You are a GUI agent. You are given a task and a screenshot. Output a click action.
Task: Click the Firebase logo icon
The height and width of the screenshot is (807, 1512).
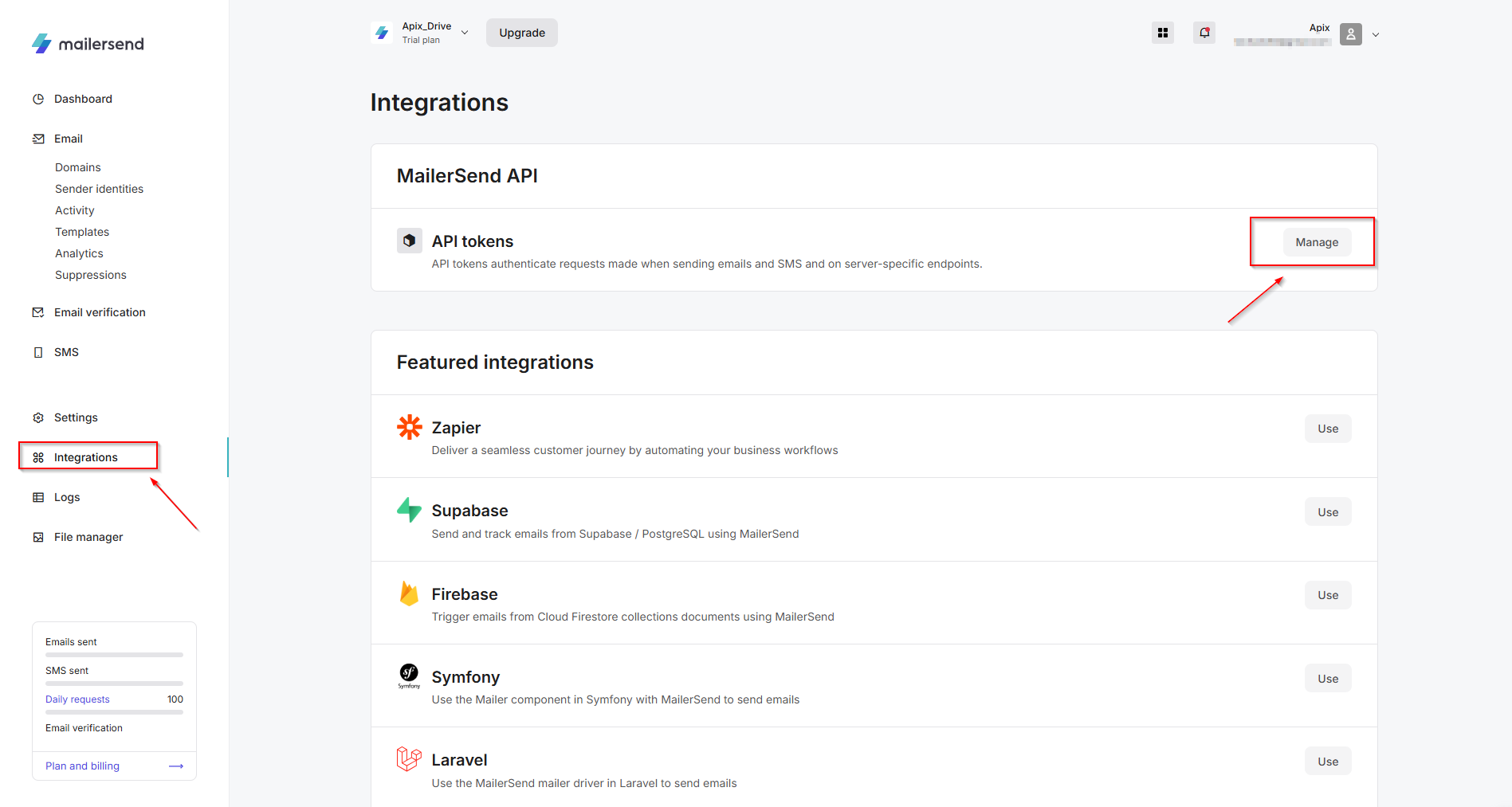pos(410,593)
